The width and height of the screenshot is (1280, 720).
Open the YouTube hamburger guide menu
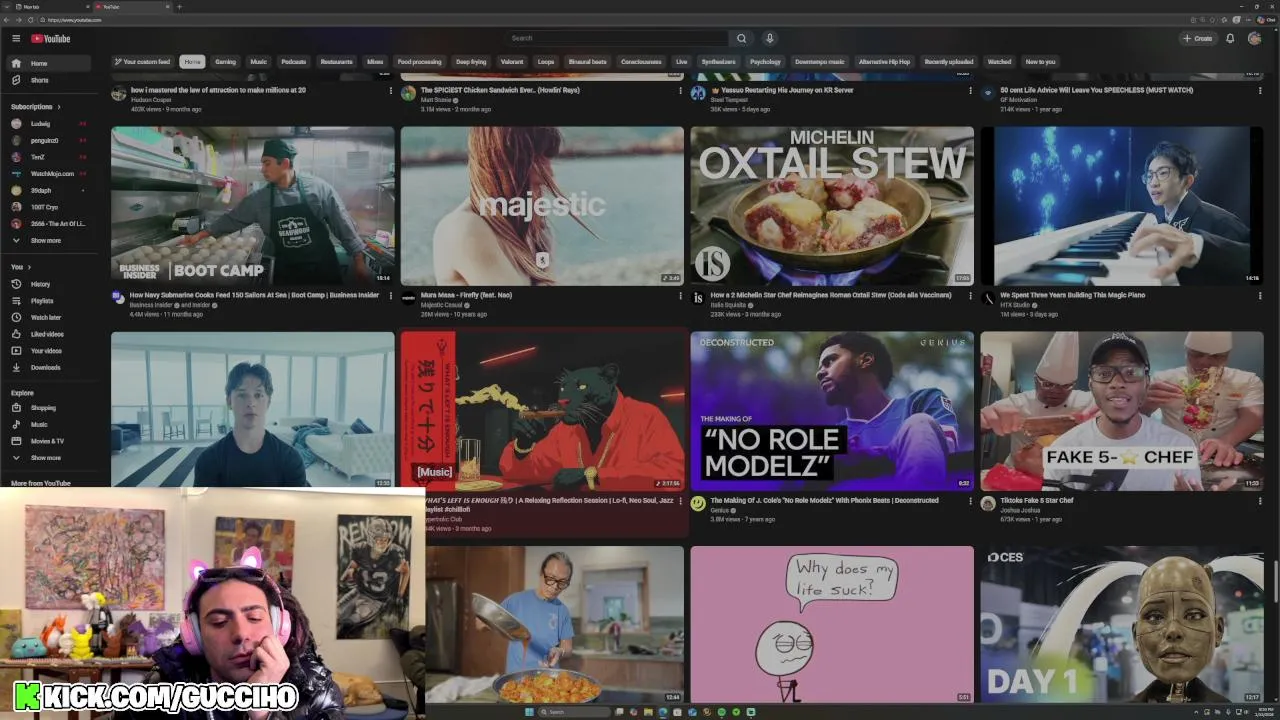(16, 39)
